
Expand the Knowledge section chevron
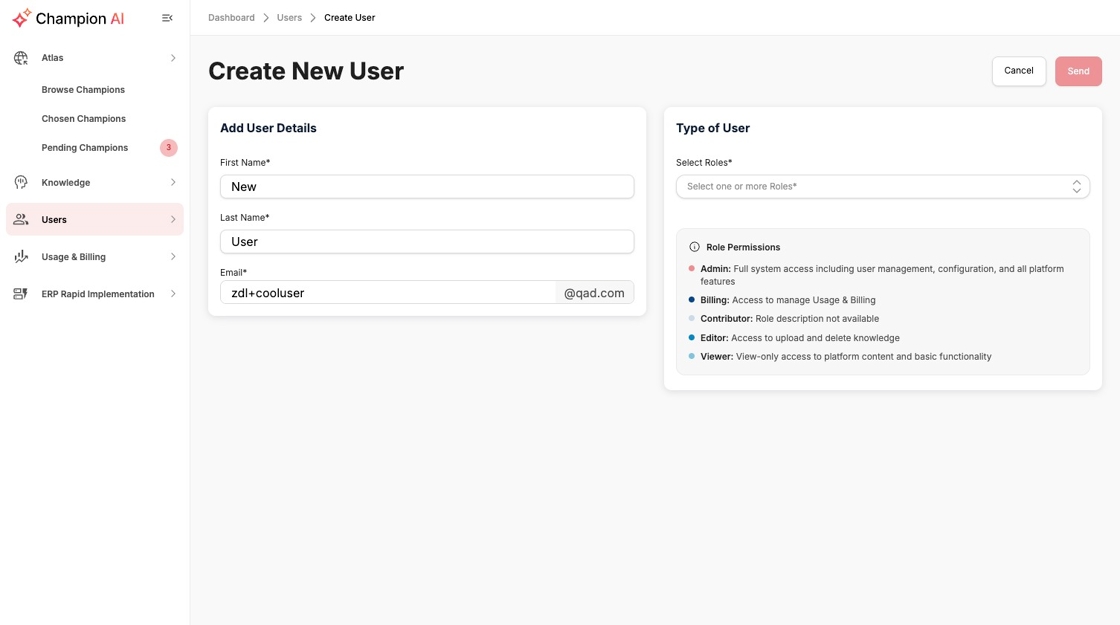(x=172, y=182)
